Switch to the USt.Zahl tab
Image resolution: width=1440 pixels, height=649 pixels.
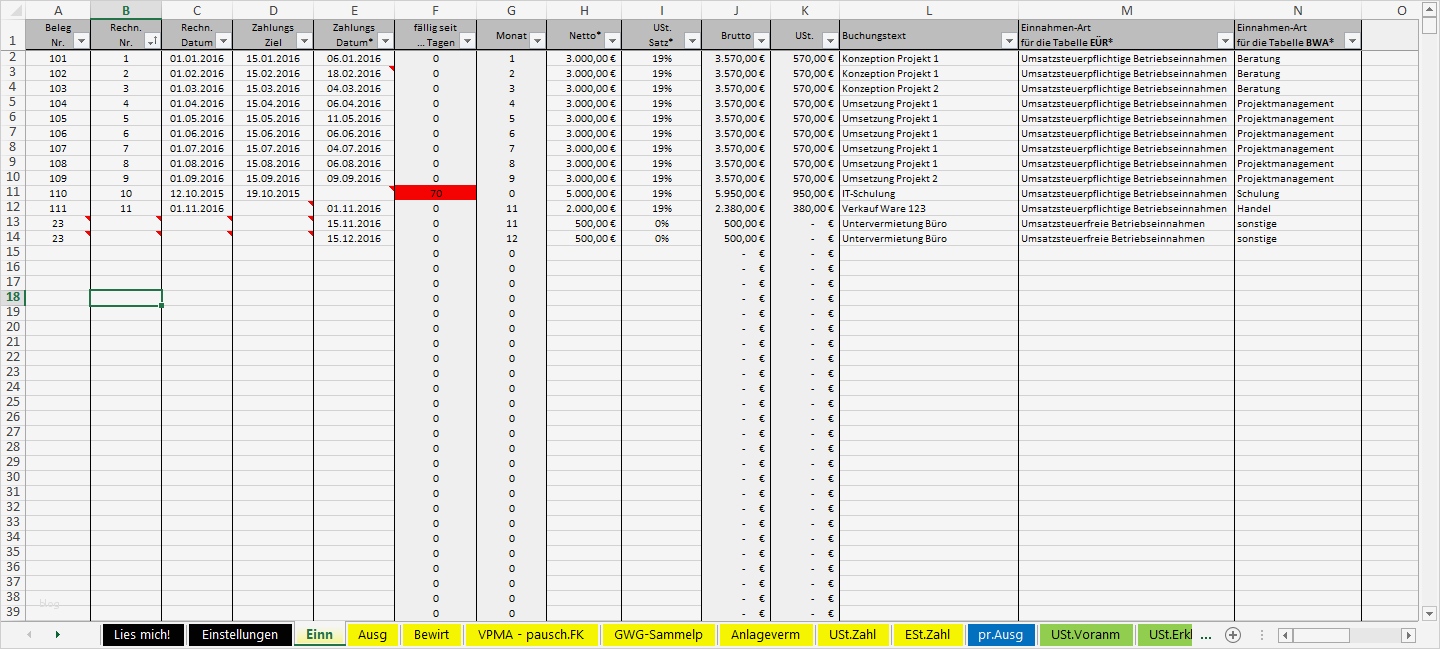pos(853,634)
